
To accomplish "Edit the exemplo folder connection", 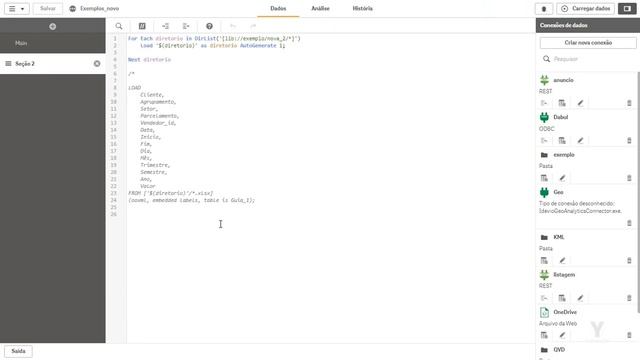I will (x=562, y=178).
